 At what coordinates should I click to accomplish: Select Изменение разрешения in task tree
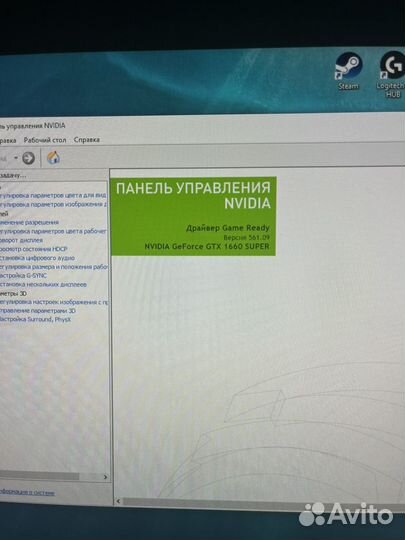coord(29,222)
